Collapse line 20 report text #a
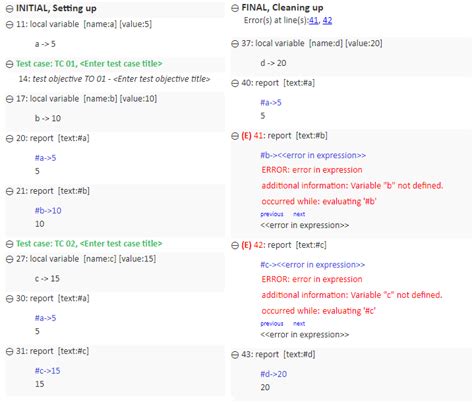The image size is (474, 404). point(10,139)
